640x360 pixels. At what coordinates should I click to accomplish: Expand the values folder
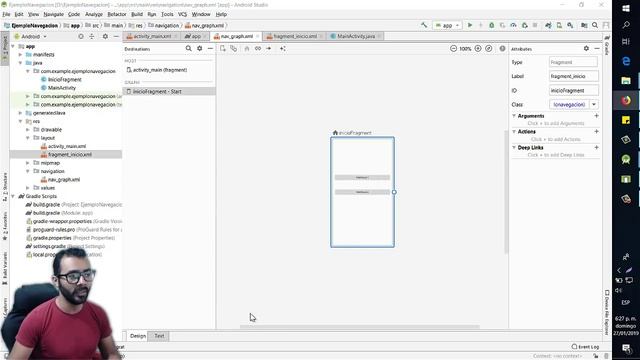click(28, 188)
